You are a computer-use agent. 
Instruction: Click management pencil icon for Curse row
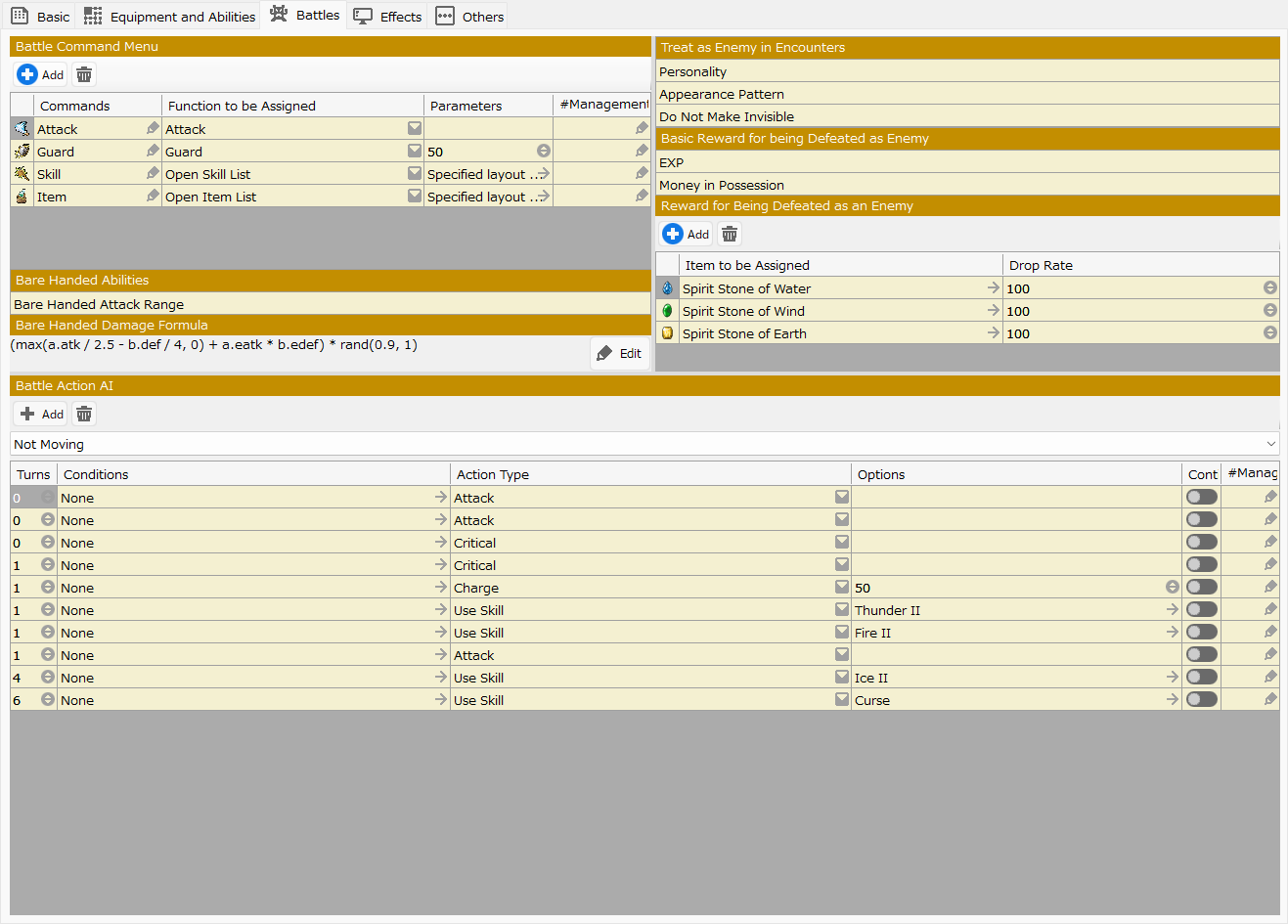tap(1270, 700)
